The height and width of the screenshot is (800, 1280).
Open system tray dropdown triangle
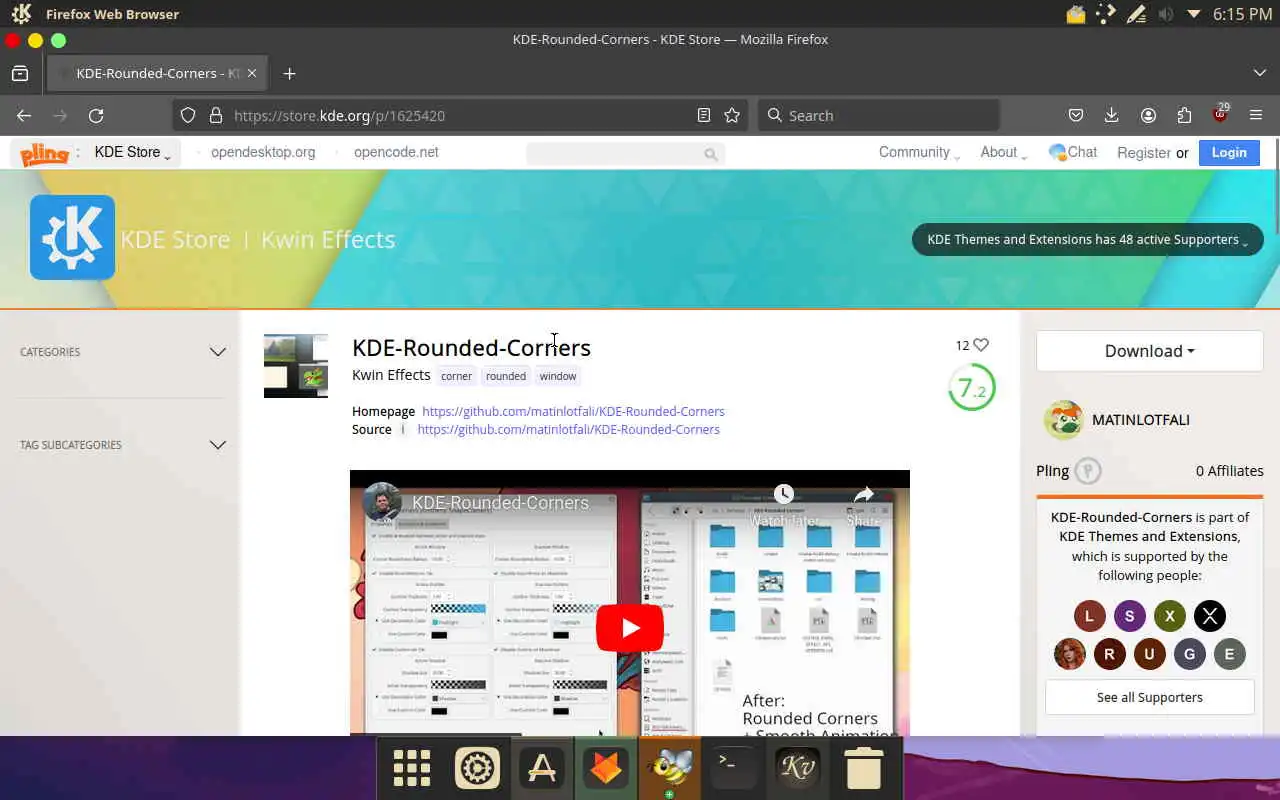point(1194,14)
